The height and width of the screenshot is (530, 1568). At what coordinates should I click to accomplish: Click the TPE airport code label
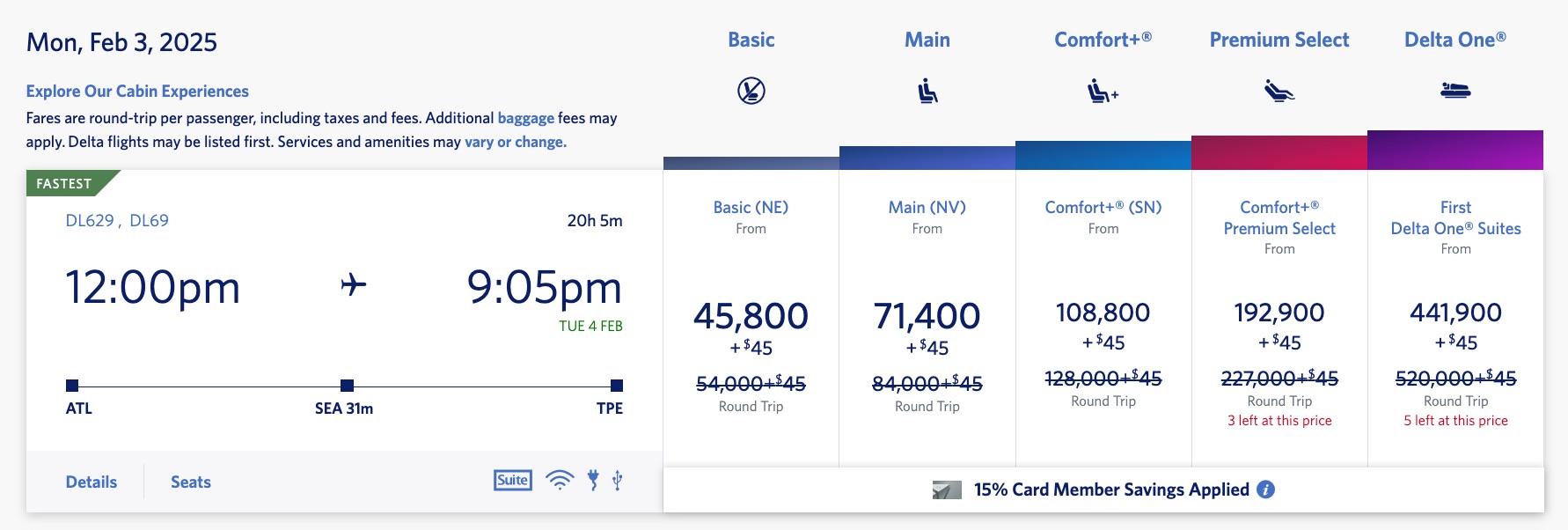(610, 409)
